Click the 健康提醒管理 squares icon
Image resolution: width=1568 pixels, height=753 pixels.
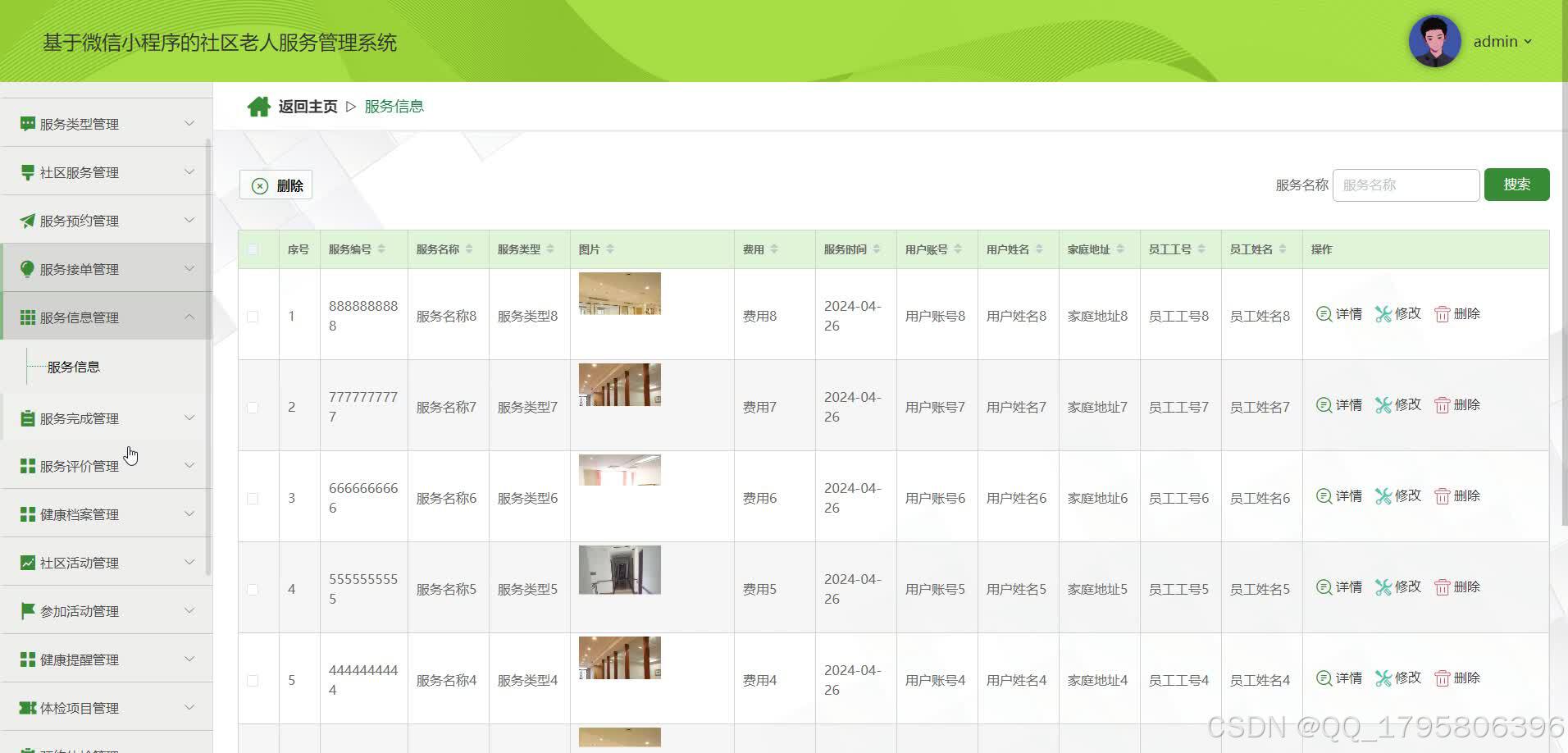(x=27, y=659)
